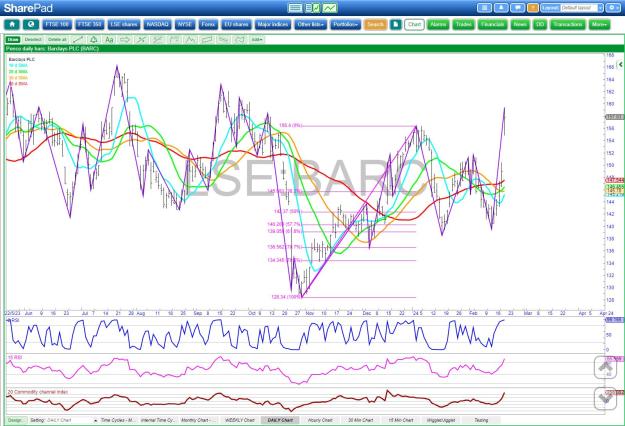Click the orange notification icon in header
The width and height of the screenshot is (625, 426).
tap(533, 8)
